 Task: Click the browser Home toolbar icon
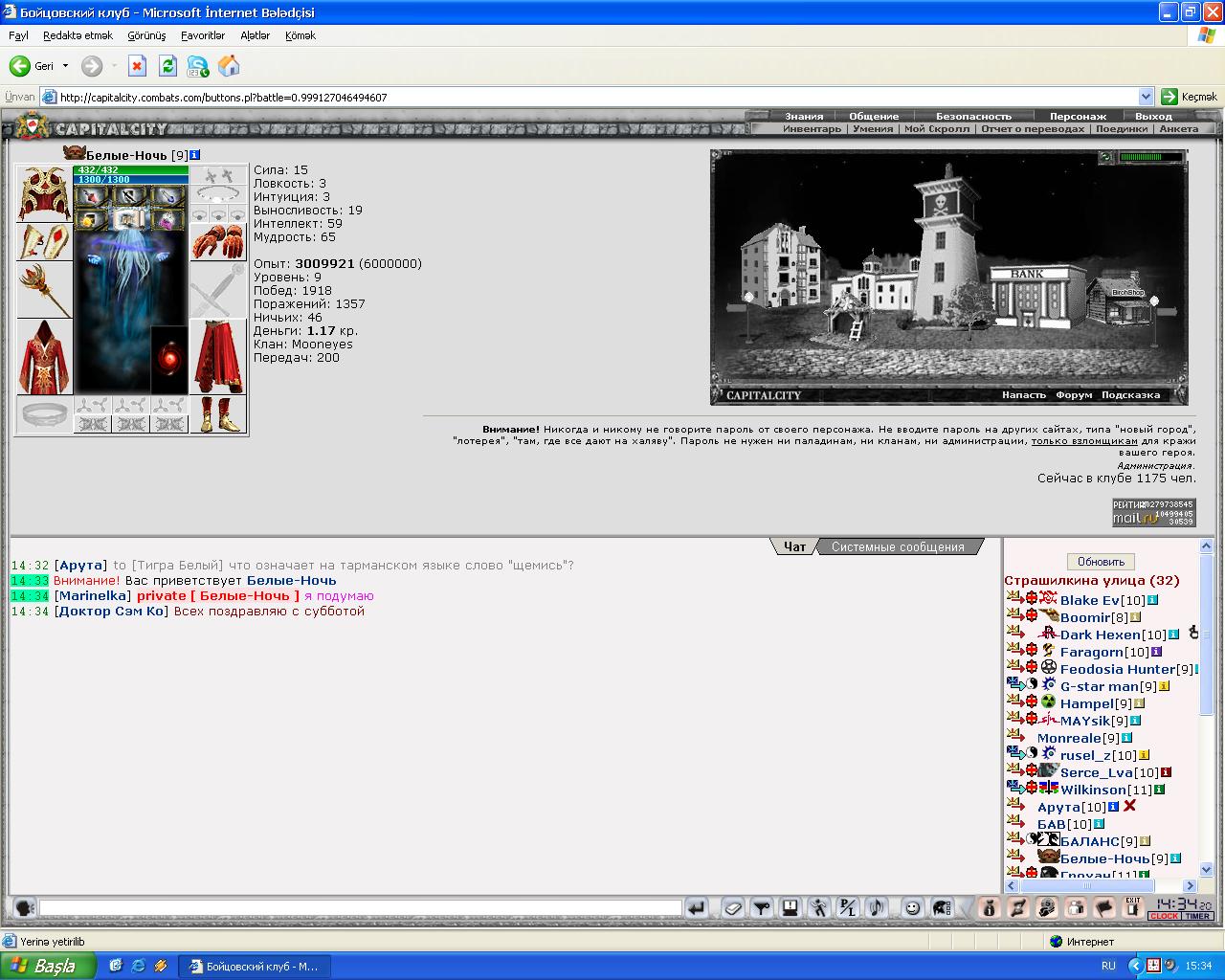point(229,66)
